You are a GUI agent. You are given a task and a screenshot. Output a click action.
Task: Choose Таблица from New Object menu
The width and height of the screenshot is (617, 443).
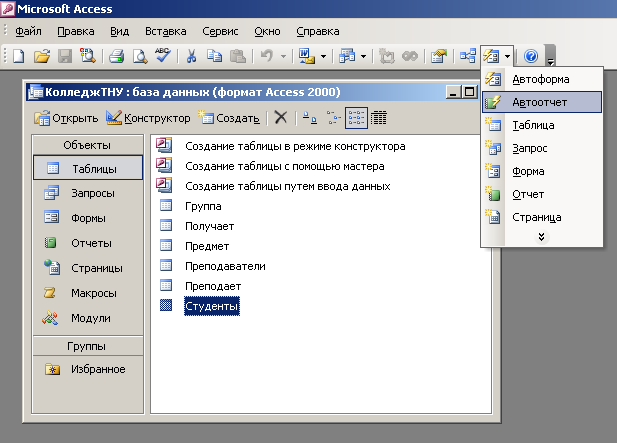coord(542,125)
